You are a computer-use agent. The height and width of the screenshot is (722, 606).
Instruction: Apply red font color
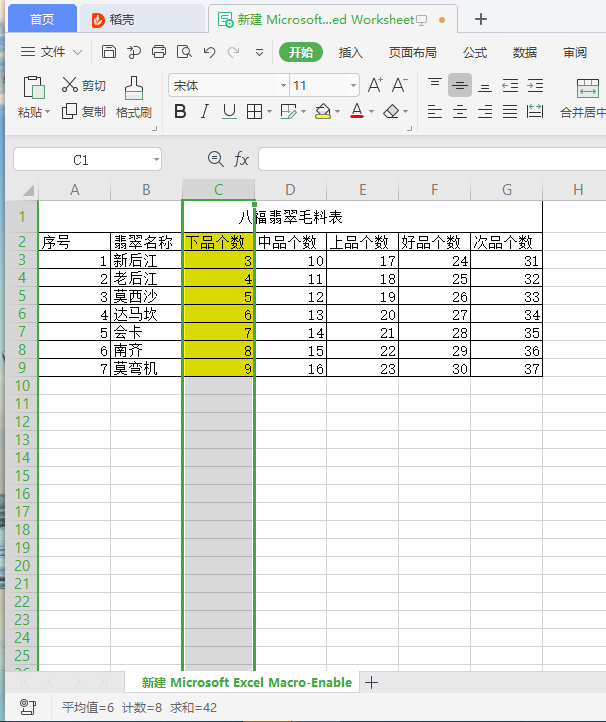[x=357, y=111]
